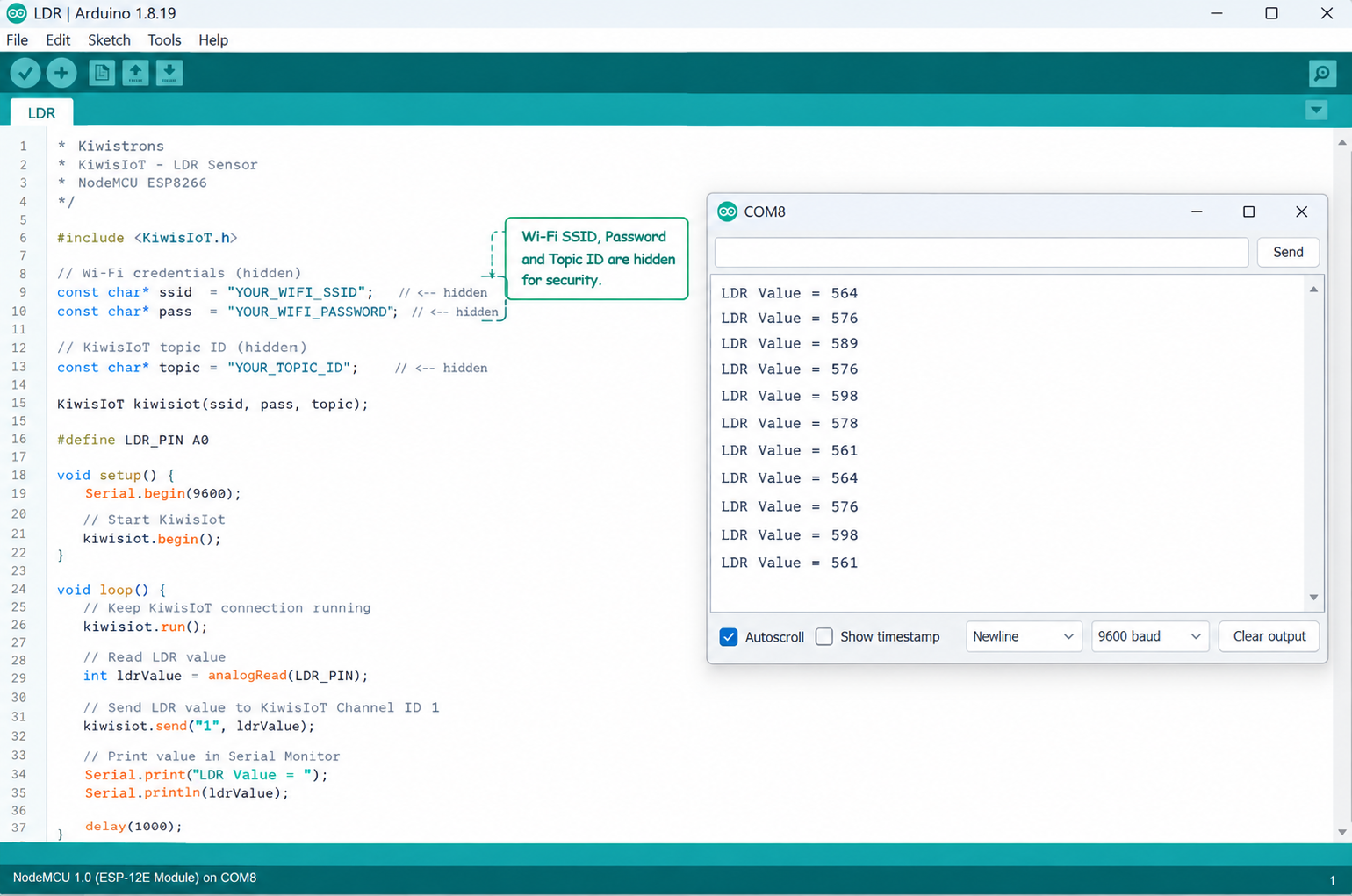The width and height of the screenshot is (1352, 896).
Task: Click the Verify sketch checkmark icon
Action: pos(25,73)
